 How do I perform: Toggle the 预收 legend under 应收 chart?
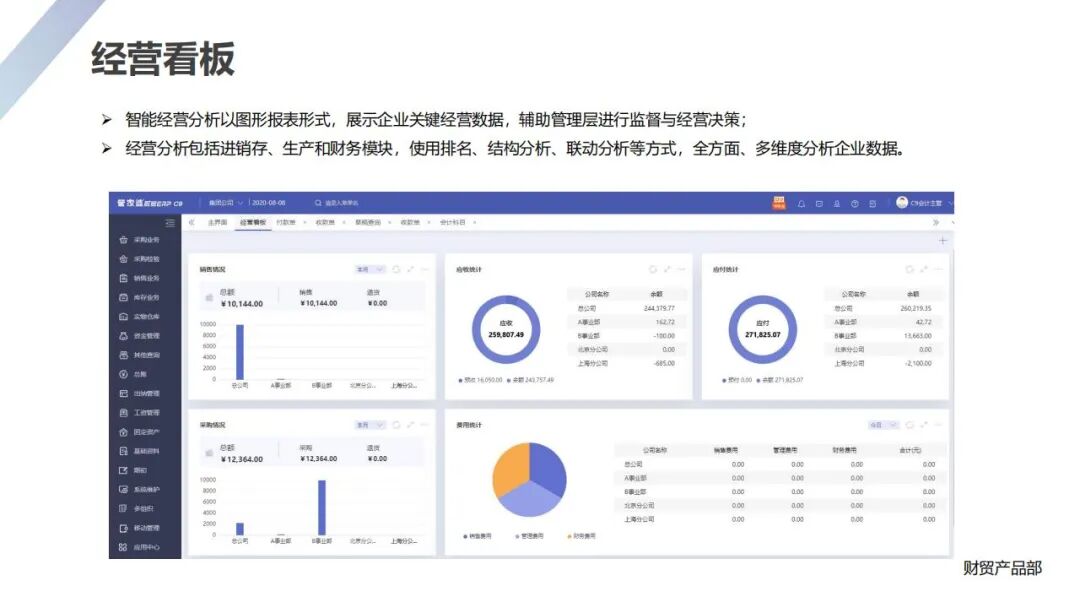pos(481,380)
